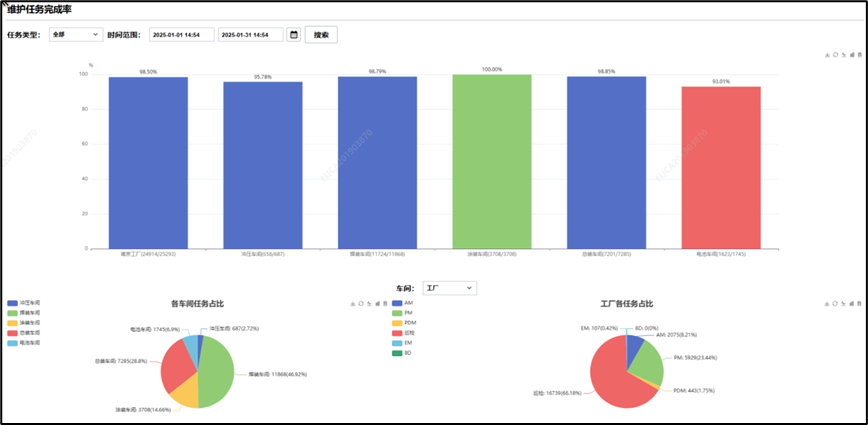The image size is (868, 425).
Task: Click the 搜索 button
Action: click(x=321, y=34)
